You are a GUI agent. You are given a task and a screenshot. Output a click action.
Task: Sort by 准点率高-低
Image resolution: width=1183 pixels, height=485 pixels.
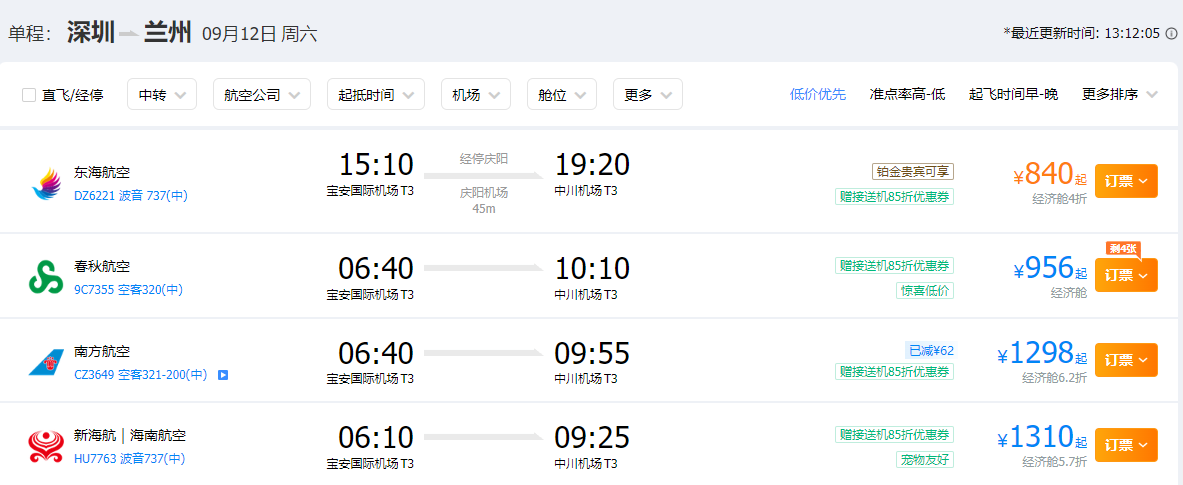[x=908, y=94]
